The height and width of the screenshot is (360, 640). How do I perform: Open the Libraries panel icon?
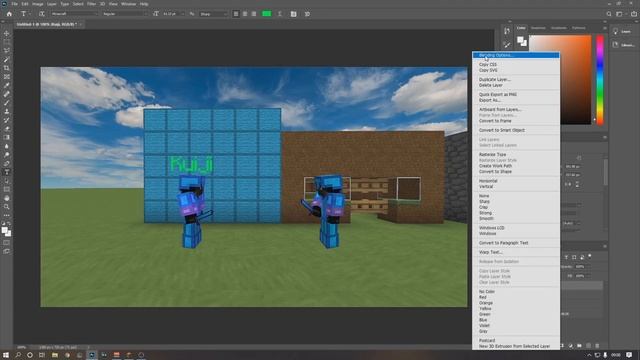coord(623,45)
